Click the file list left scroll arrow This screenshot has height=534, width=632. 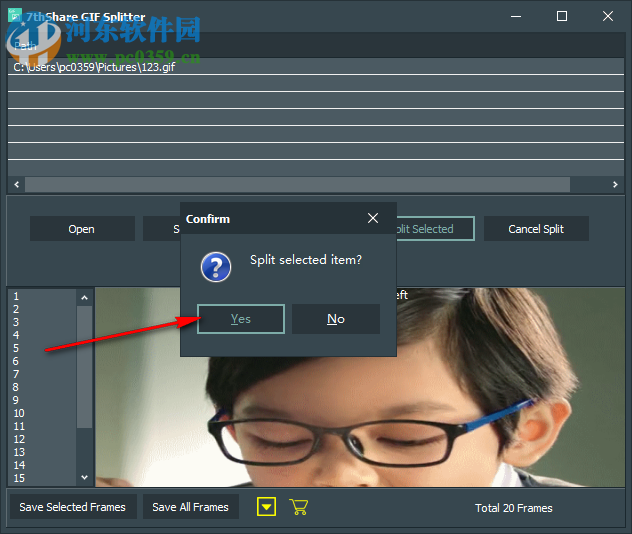point(17,185)
